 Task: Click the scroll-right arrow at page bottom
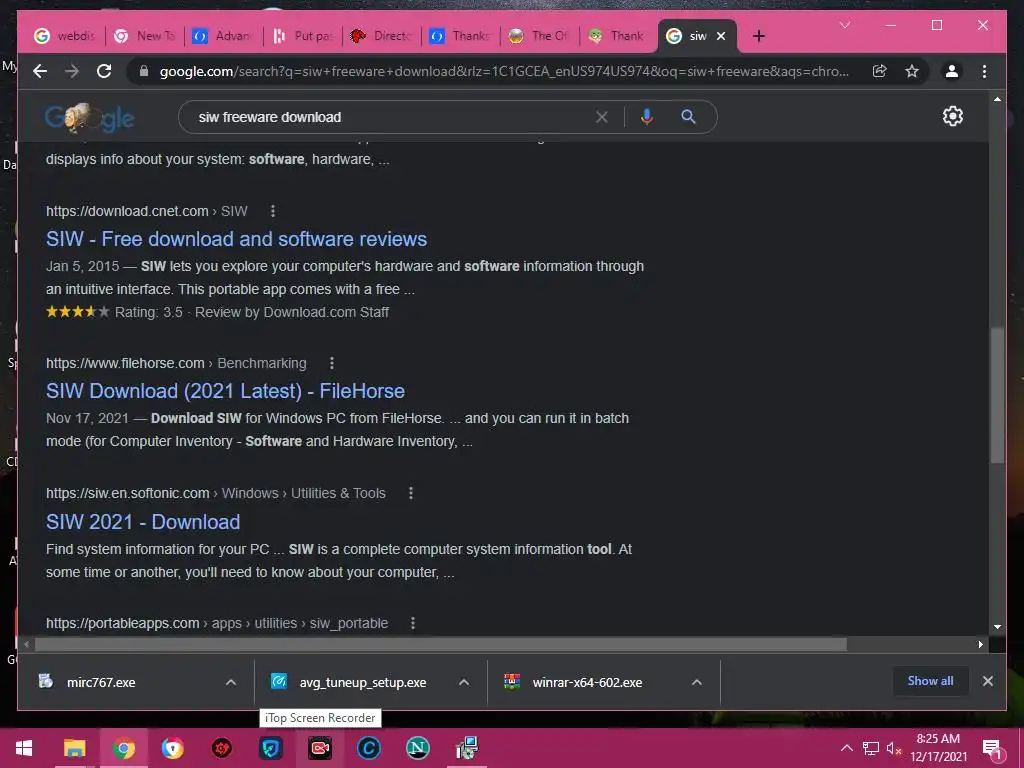(980, 645)
